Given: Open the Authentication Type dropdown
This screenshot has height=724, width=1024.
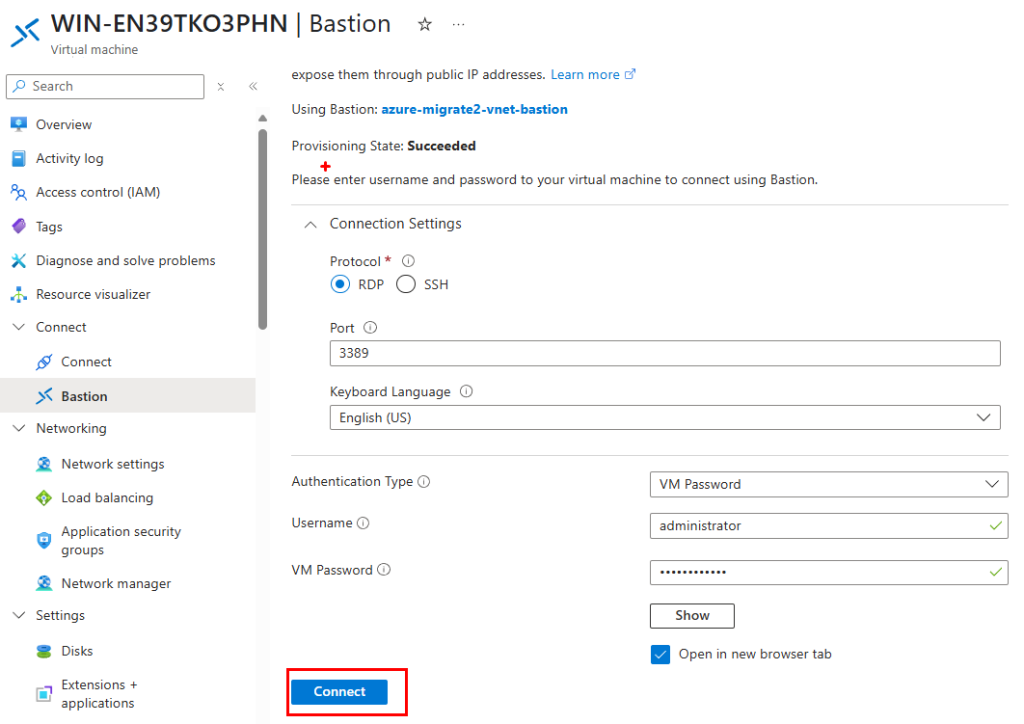Looking at the screenshot, I should [x=829, y=484].
